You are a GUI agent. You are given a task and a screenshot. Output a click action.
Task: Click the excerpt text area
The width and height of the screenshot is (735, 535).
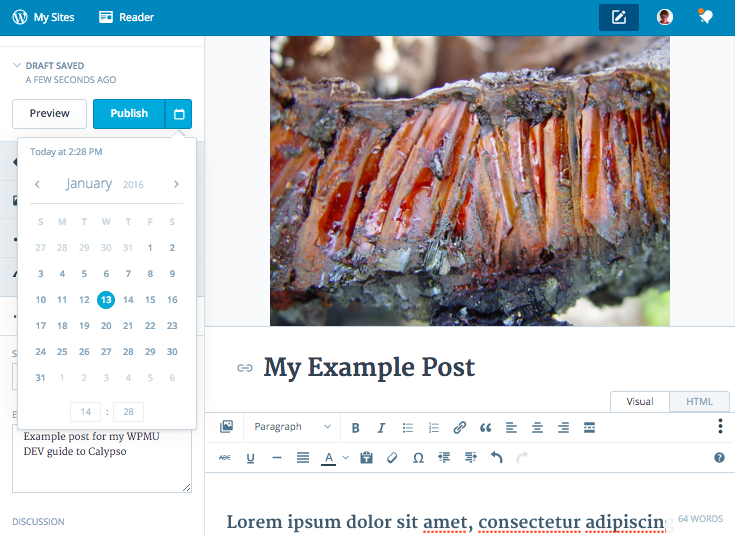(102, 460)
